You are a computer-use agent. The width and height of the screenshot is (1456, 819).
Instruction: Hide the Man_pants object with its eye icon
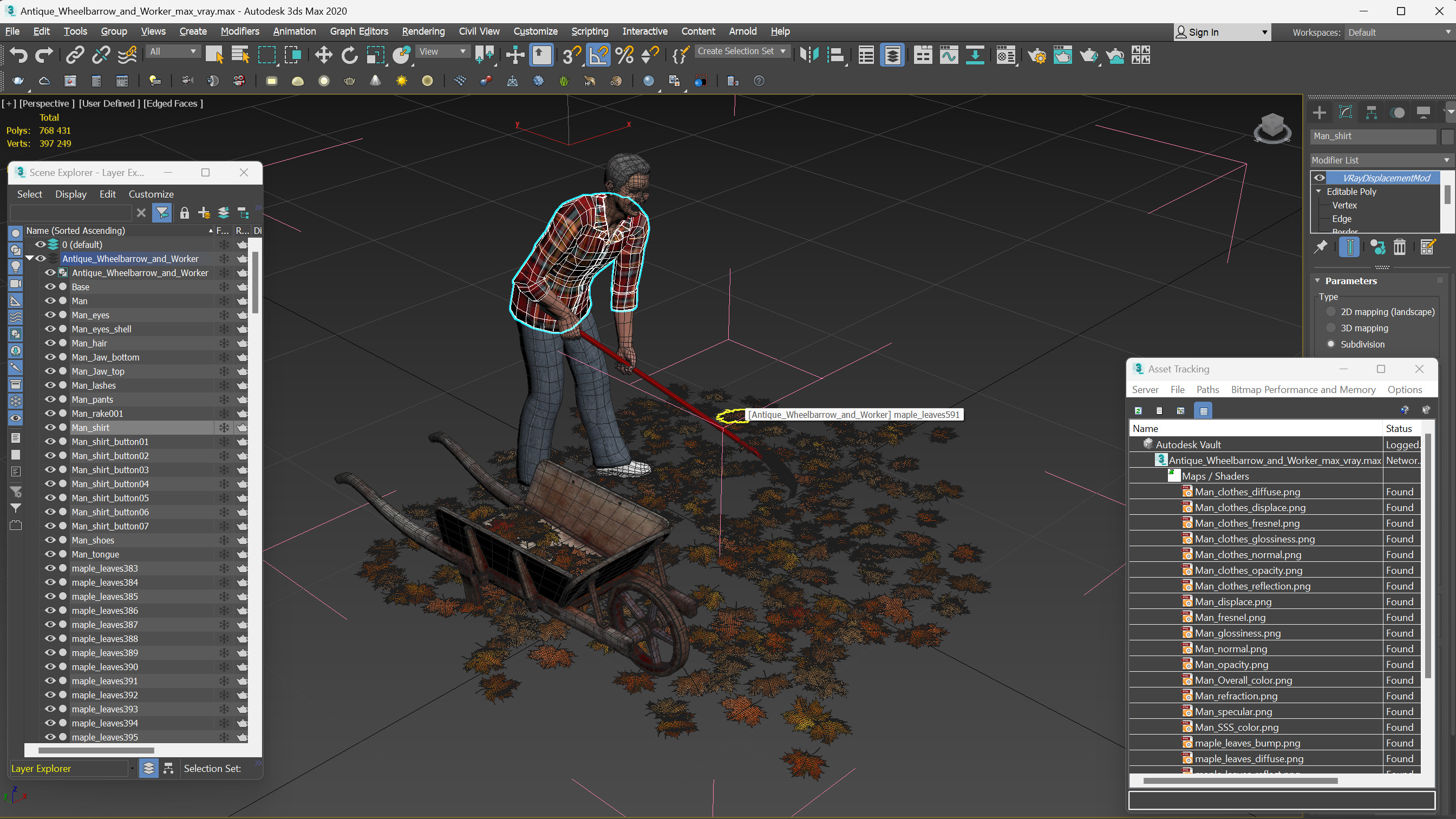coord(50,399)
